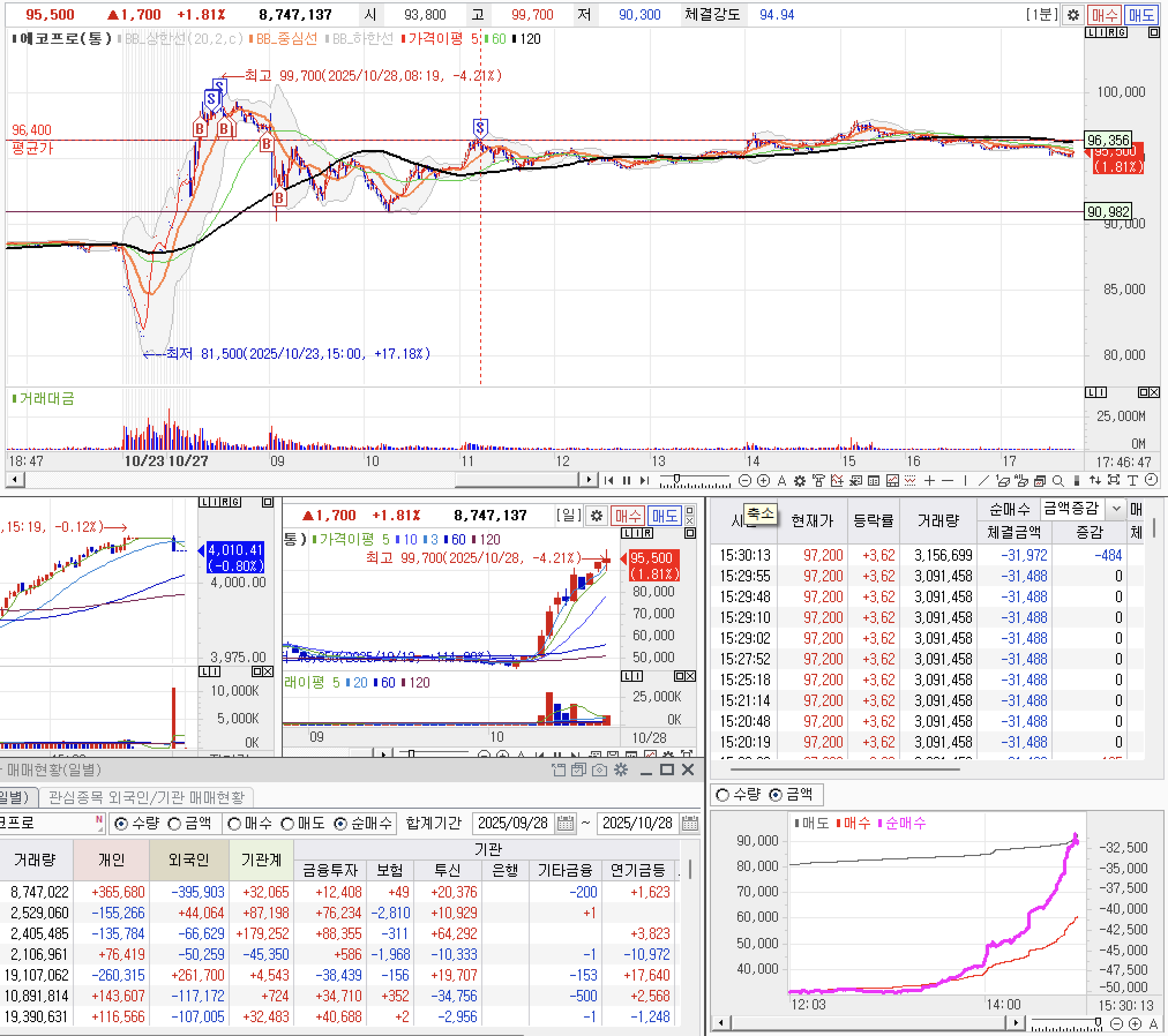Click the zoom-out minus icon on chart toolbar
The width and height of the screenshot is (1168, 1036).
coord(745,481)
